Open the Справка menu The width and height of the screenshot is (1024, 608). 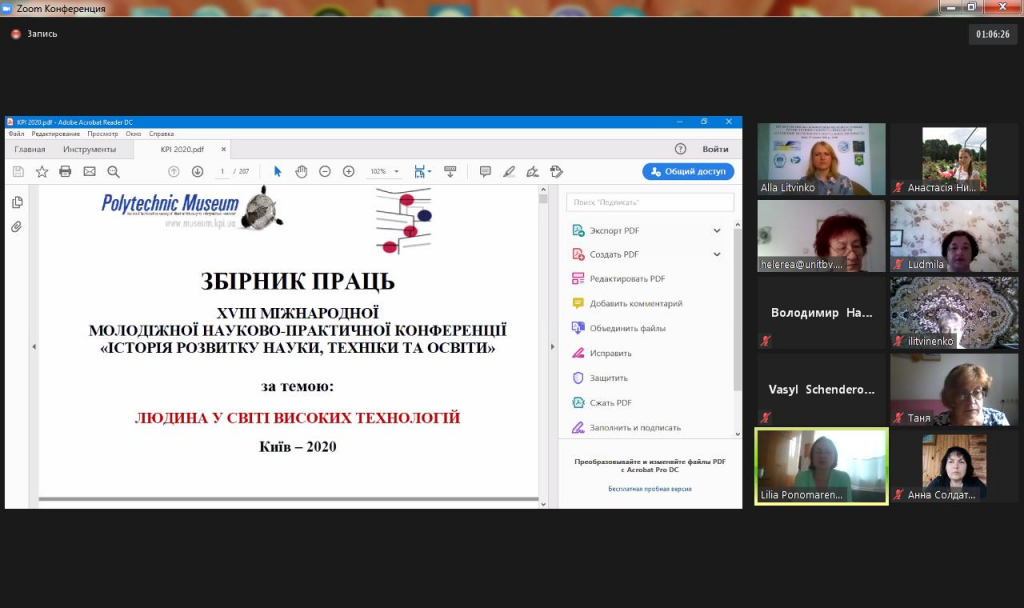click(161, 134)
